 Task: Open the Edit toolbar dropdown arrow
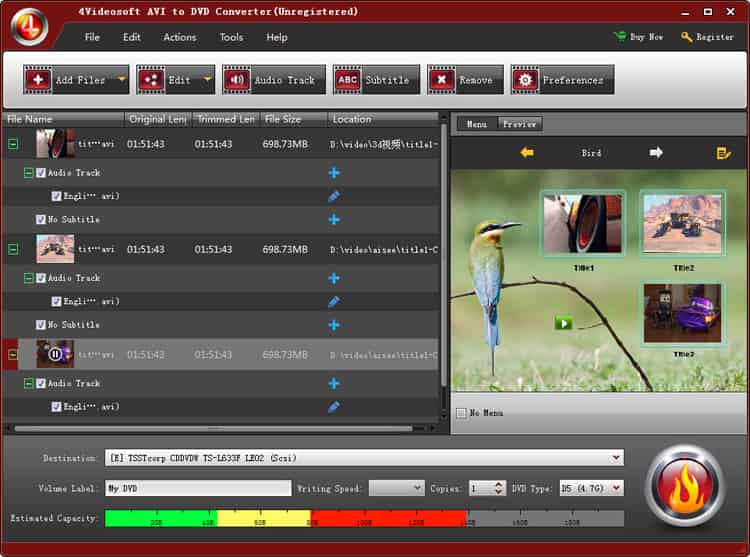208,79
